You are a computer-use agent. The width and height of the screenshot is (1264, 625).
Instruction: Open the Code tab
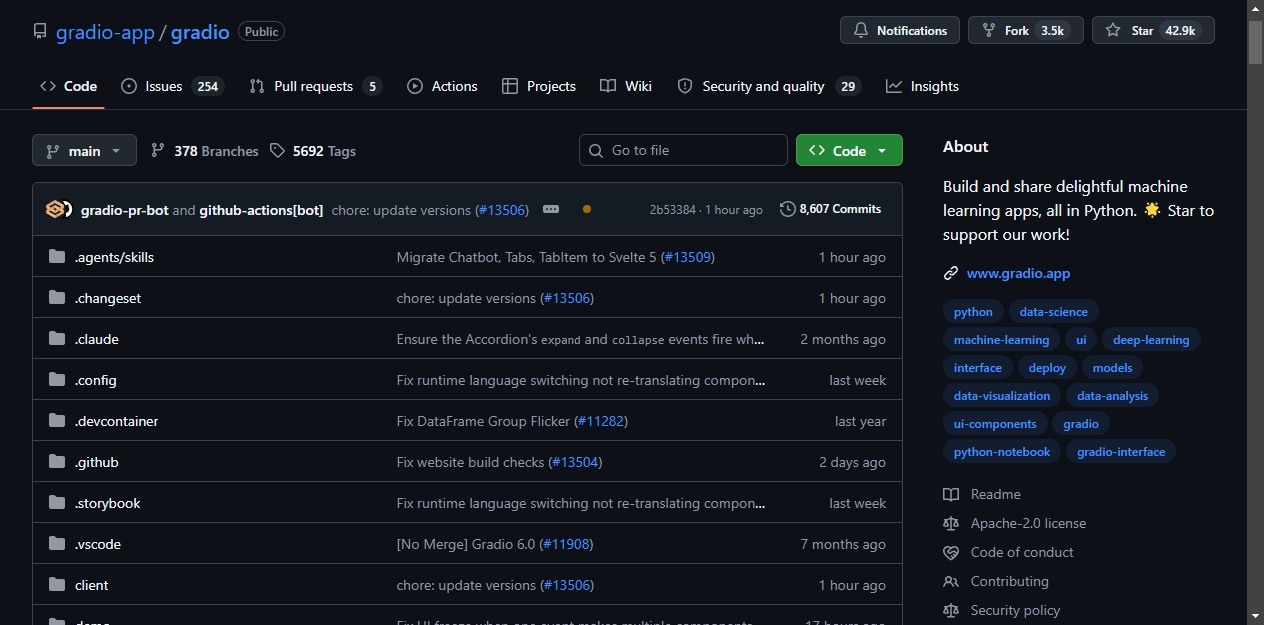click(68, 86)
